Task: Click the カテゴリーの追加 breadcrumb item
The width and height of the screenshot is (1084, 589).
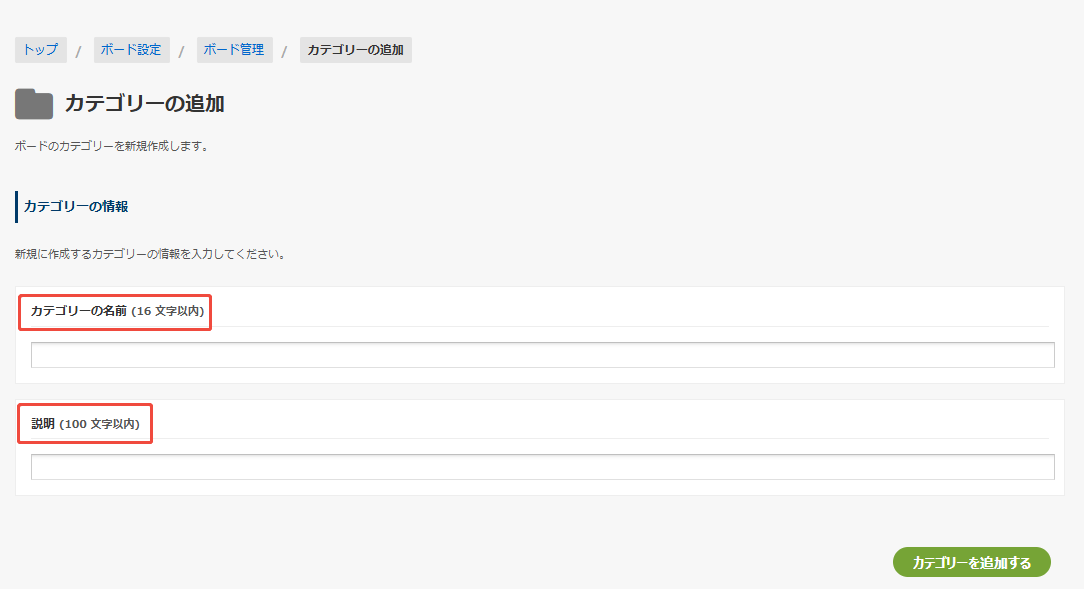Action: (x=355, y=50)
